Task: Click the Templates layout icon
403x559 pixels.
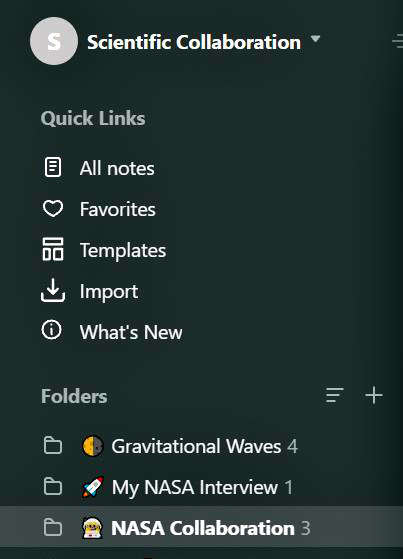Action: 53,249
